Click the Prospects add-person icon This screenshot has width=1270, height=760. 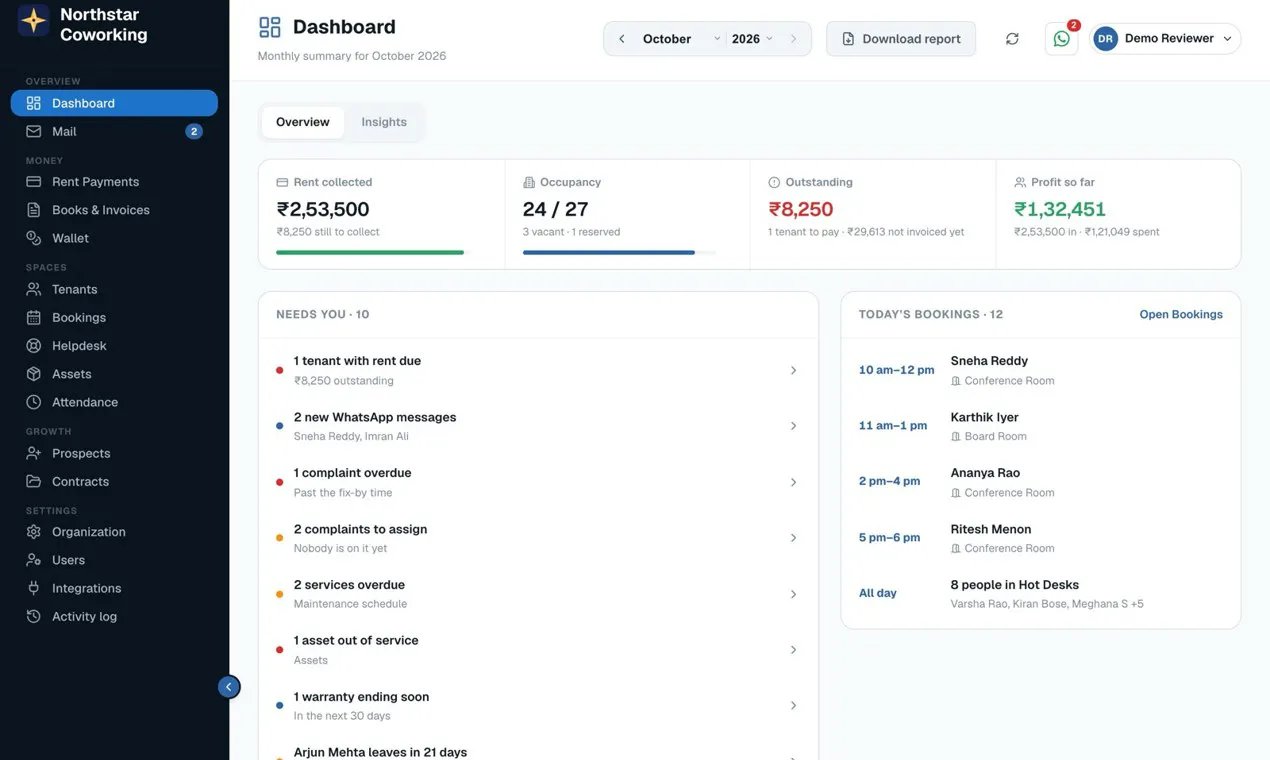(x=34, y=453)
